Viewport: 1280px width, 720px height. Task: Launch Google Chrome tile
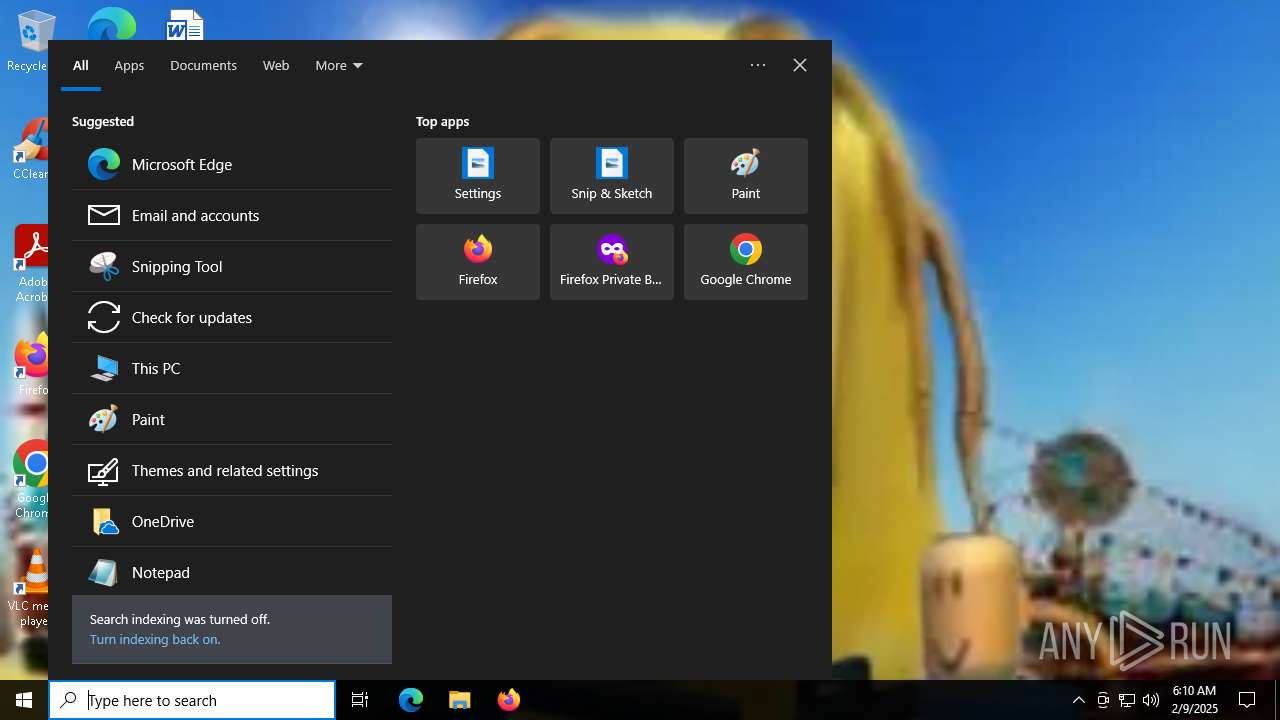(746, 262)
